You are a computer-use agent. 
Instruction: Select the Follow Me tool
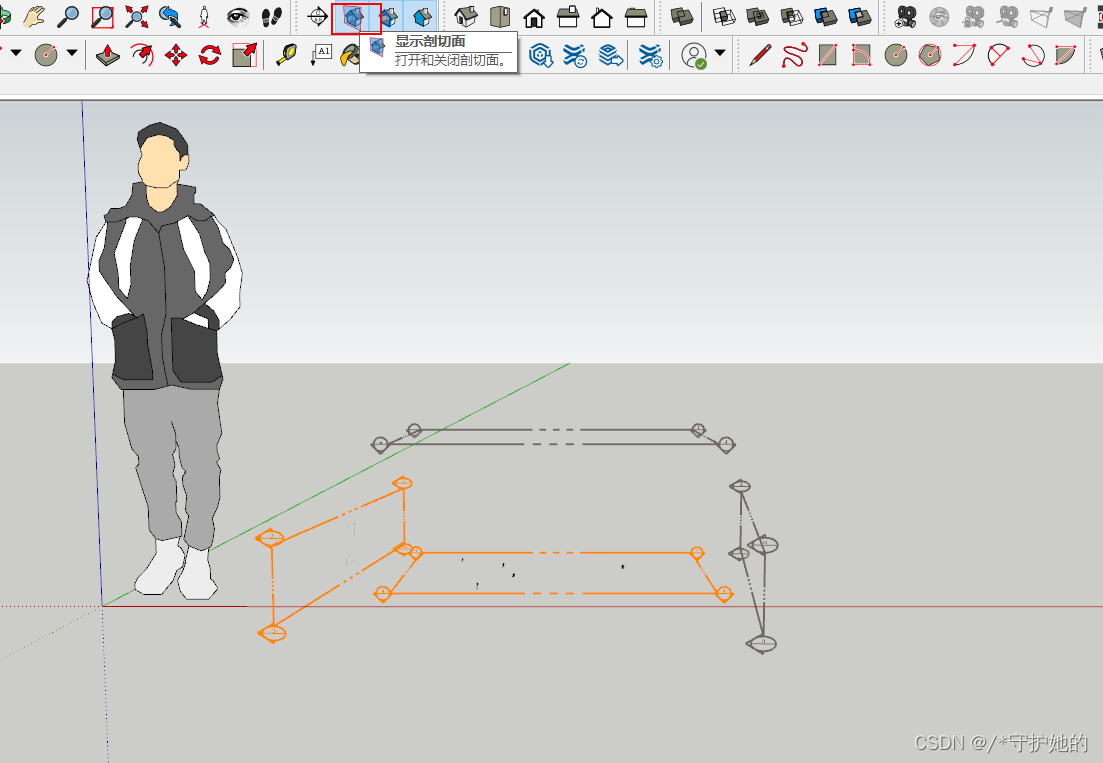pyautogui.click(x=141, y=54)
